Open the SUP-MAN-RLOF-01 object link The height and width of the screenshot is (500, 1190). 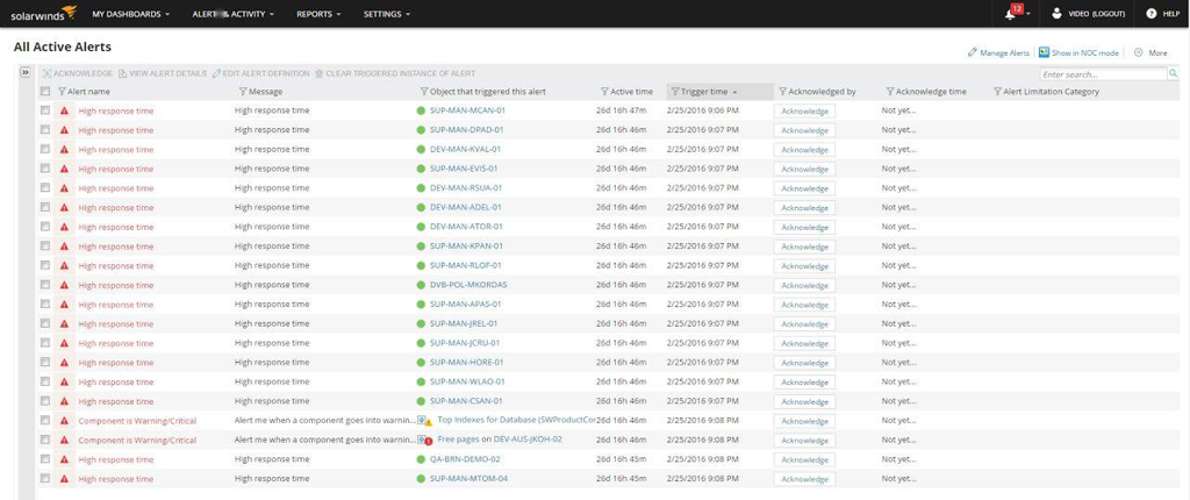pyautogui.click(x=465, y=266)
